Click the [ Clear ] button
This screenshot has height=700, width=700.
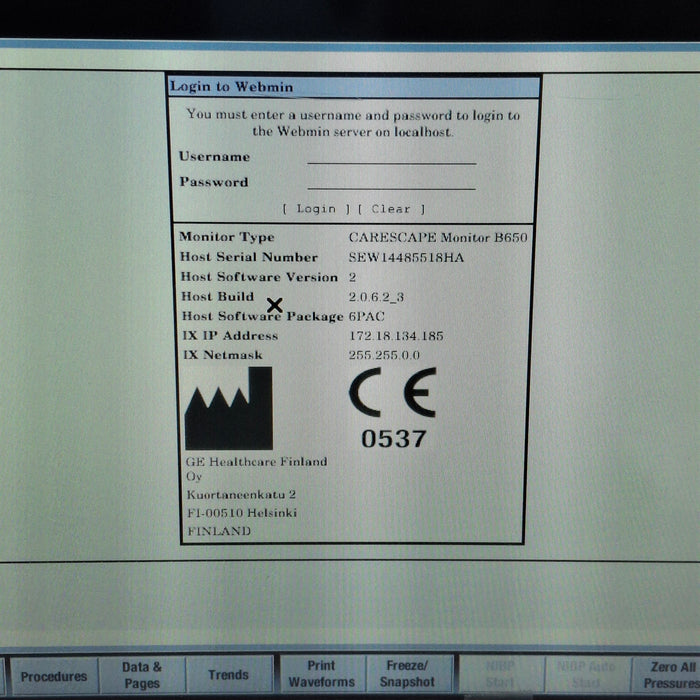click(x=391, y=209)
